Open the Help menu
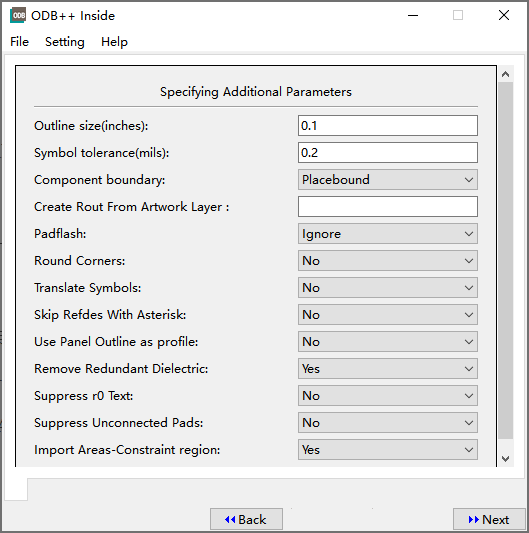 coord(114,42)
